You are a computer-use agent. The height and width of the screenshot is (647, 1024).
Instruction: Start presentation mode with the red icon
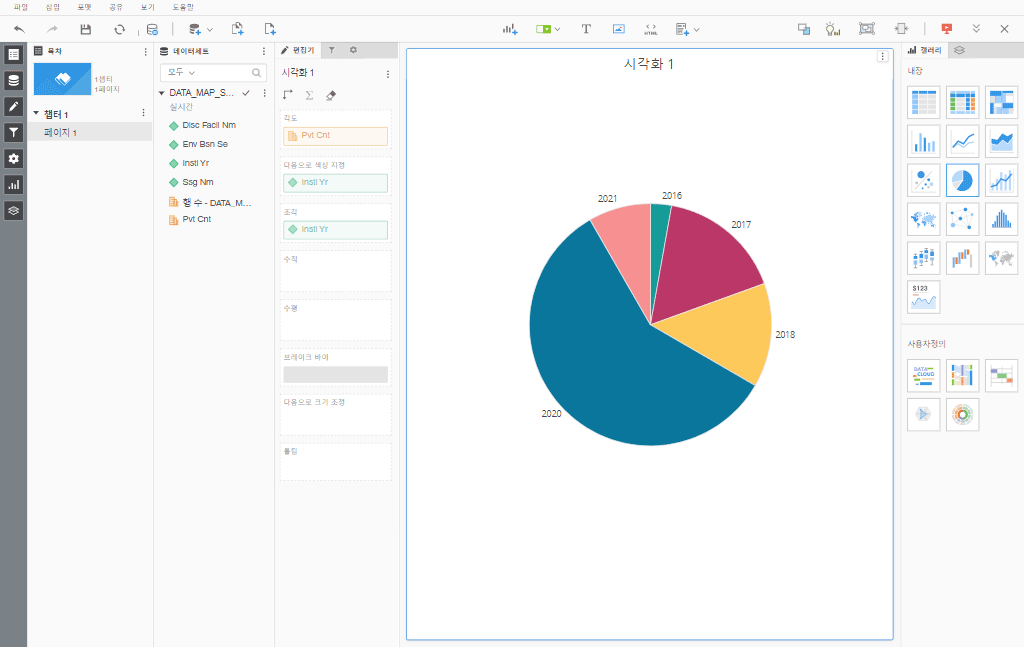(946, 29)
